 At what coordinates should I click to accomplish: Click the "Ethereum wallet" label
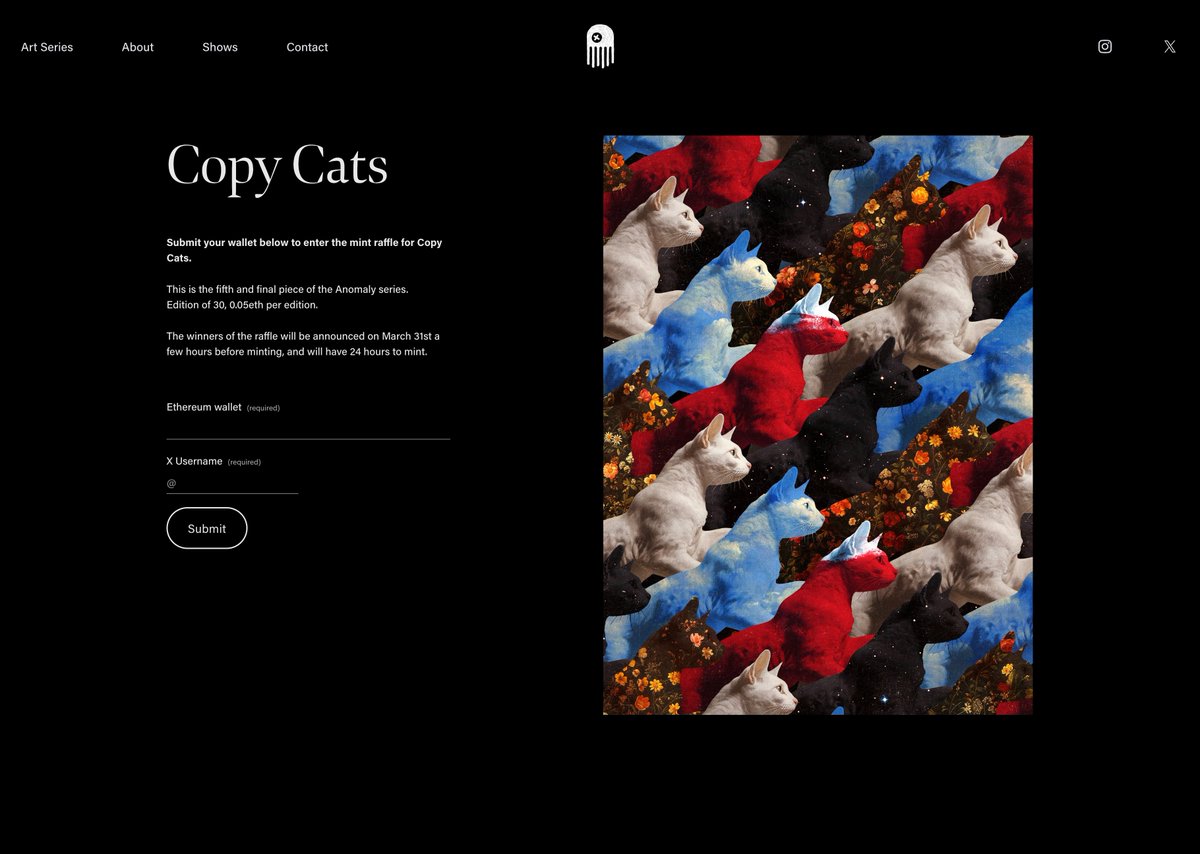[x=204, y=407]
